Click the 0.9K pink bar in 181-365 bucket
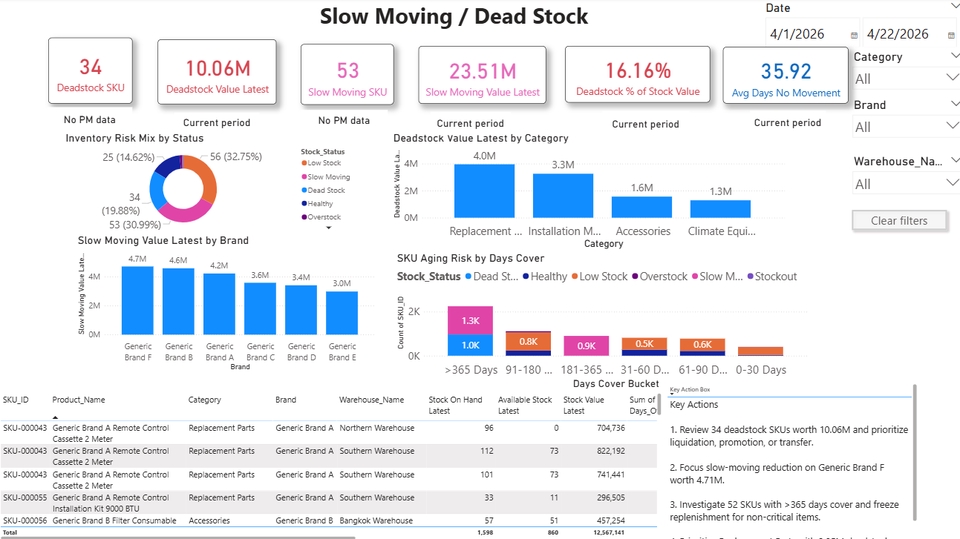Viewport: 960px width, 539px height. 586,345
